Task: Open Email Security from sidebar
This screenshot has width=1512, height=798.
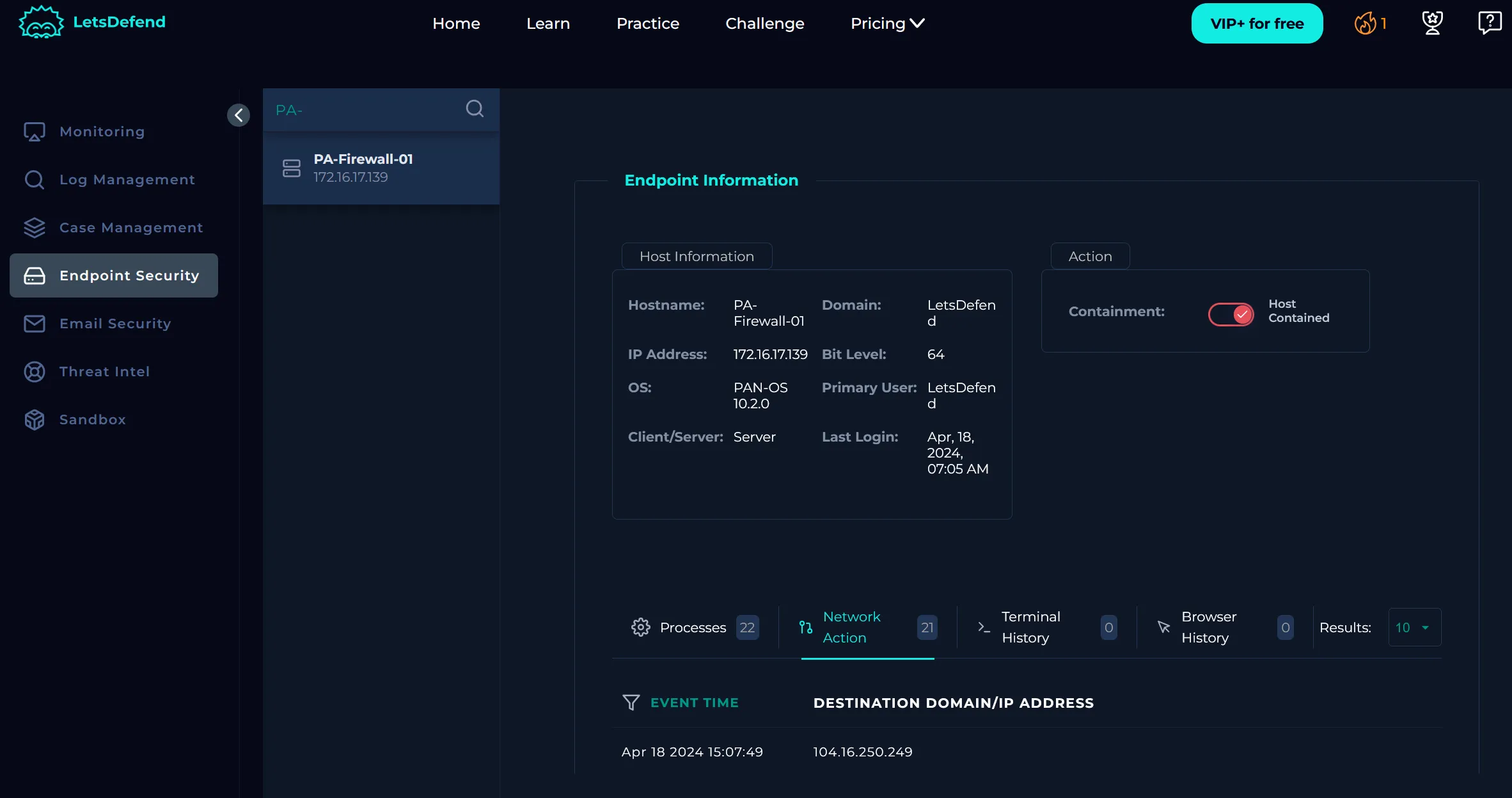Action: 115,324
